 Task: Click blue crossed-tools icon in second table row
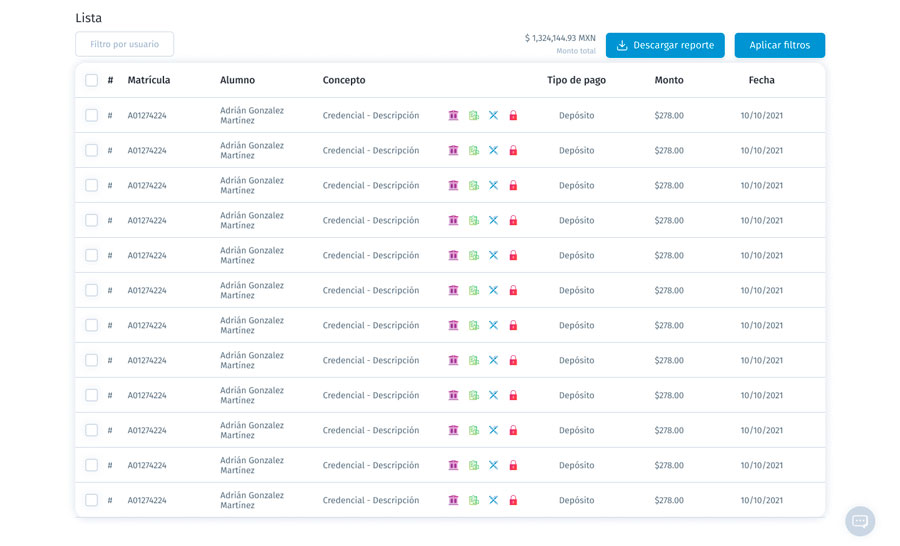(493, 150)
